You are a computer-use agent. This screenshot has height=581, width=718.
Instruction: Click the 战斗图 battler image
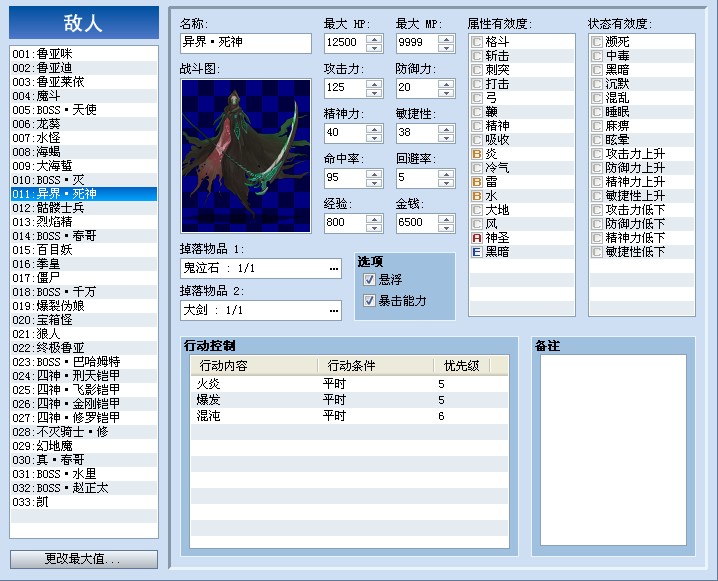(x=246, y=156)
